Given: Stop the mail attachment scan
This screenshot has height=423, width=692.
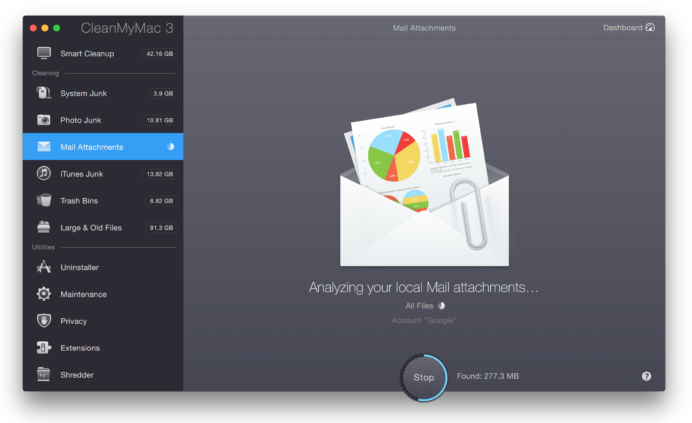Looking at the screenshot, I should [x=424, y=378].
